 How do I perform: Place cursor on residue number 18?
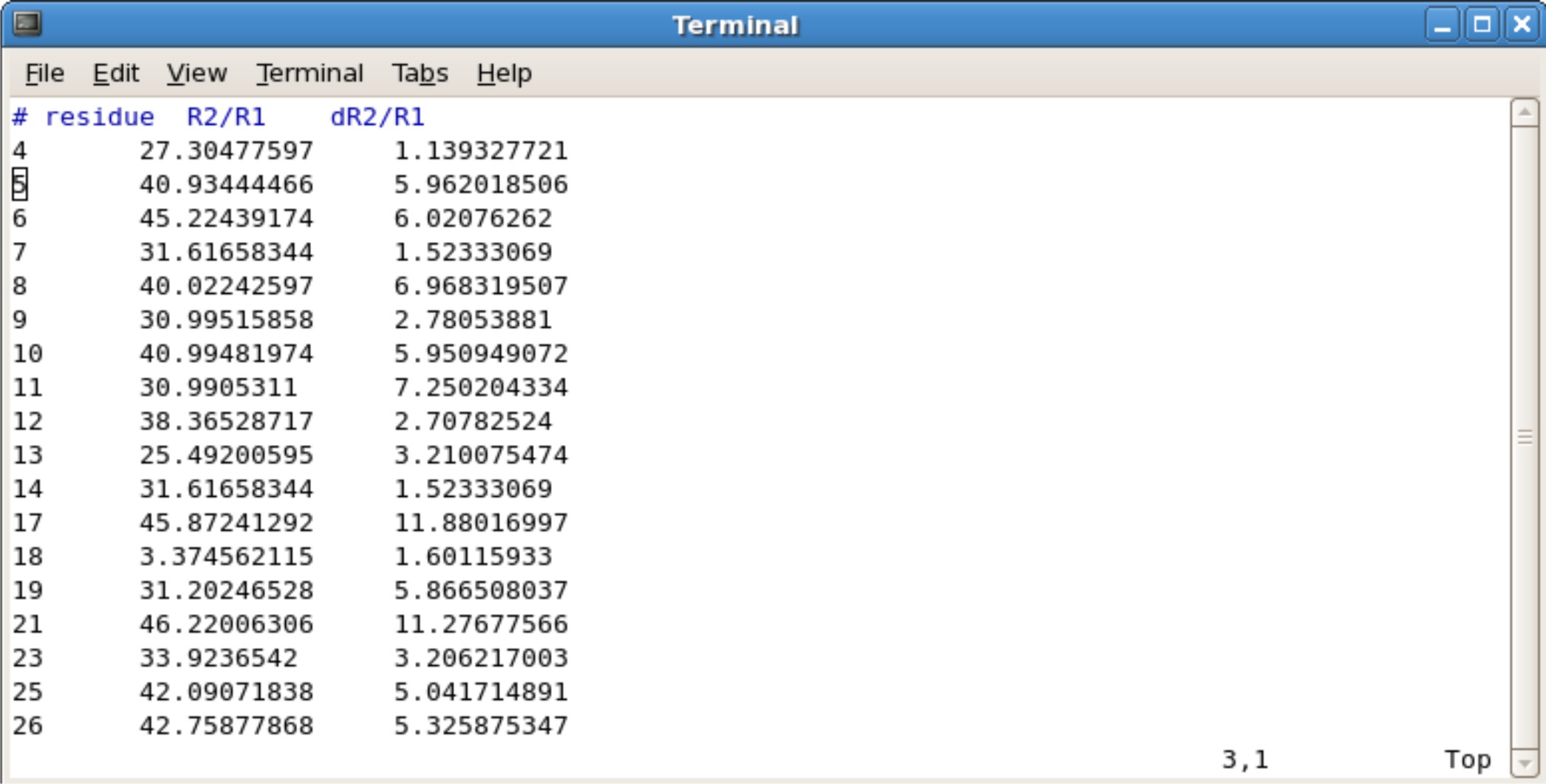(28, 557)
